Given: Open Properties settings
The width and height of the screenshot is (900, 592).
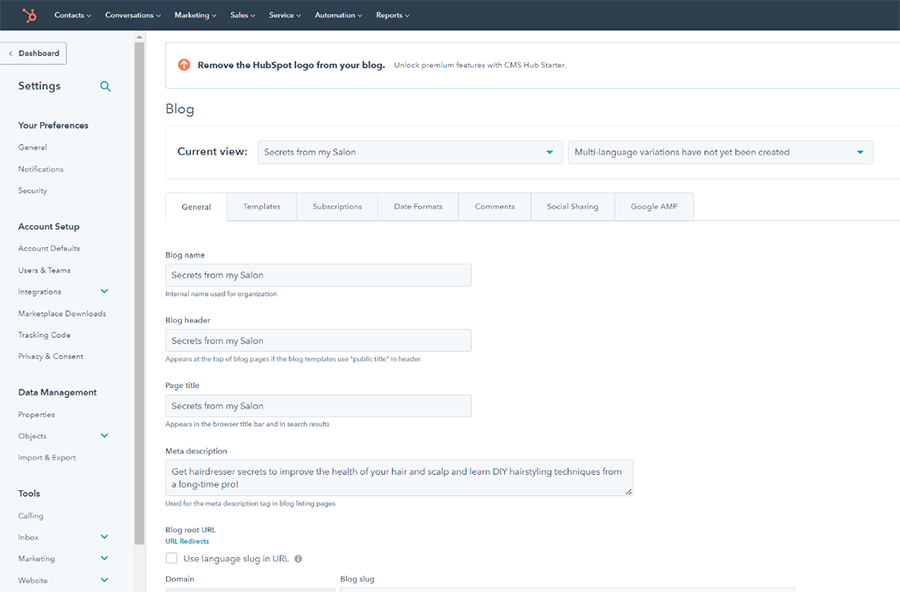Looking at the screenshot, I should (36, 415).
